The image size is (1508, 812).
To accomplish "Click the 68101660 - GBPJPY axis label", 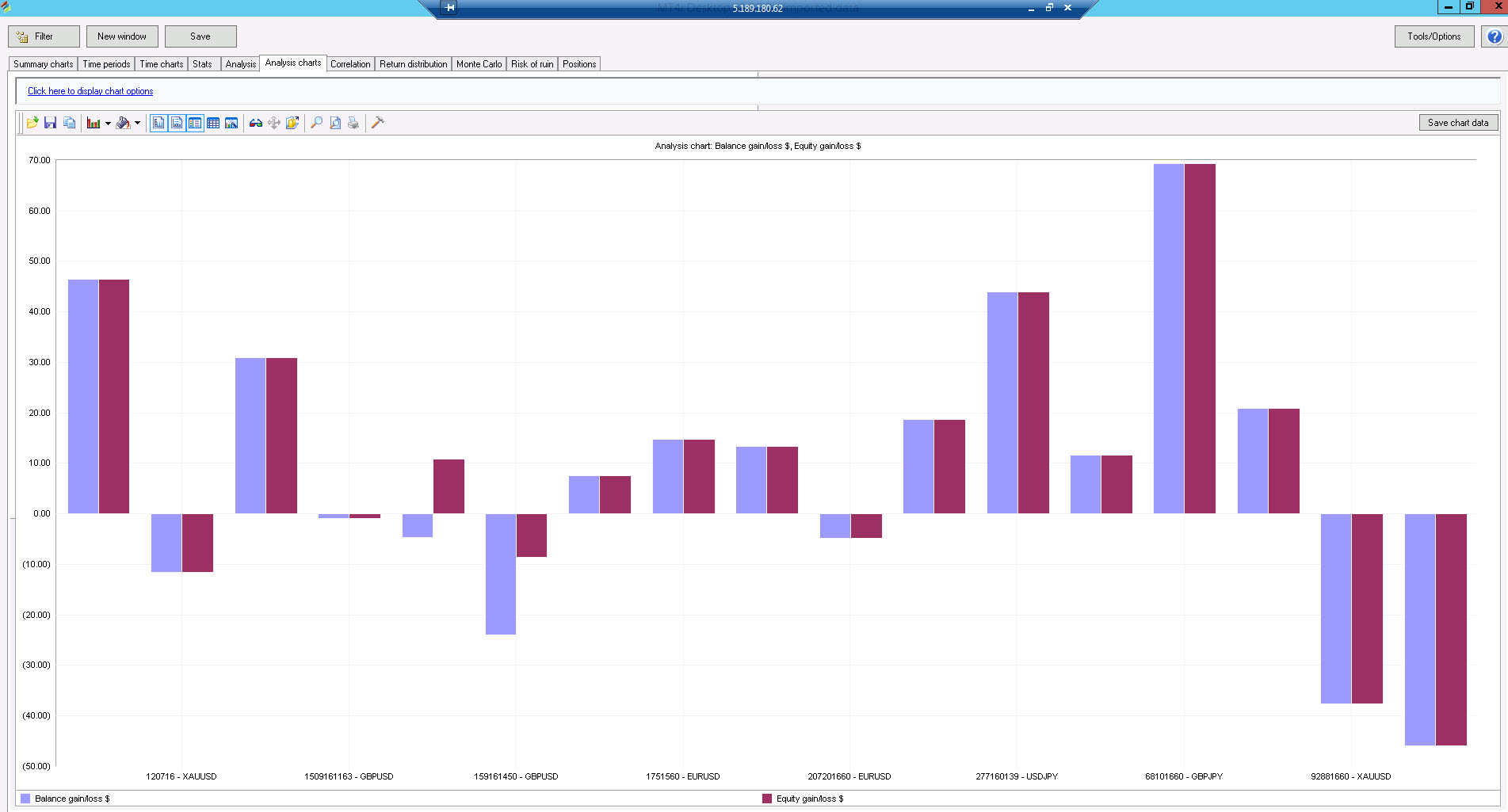I will point(1184,776).
